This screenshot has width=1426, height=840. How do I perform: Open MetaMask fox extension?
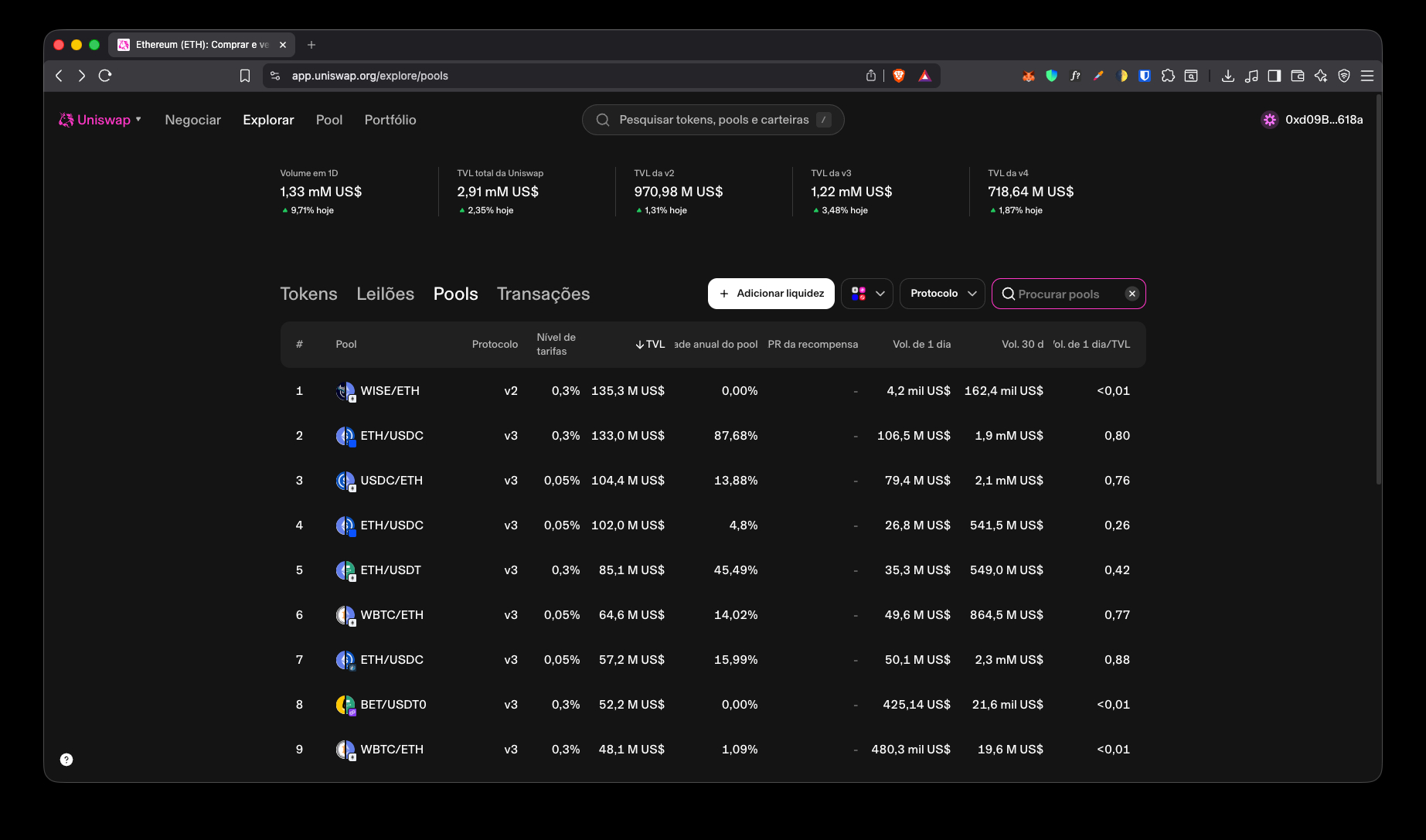1029,76
